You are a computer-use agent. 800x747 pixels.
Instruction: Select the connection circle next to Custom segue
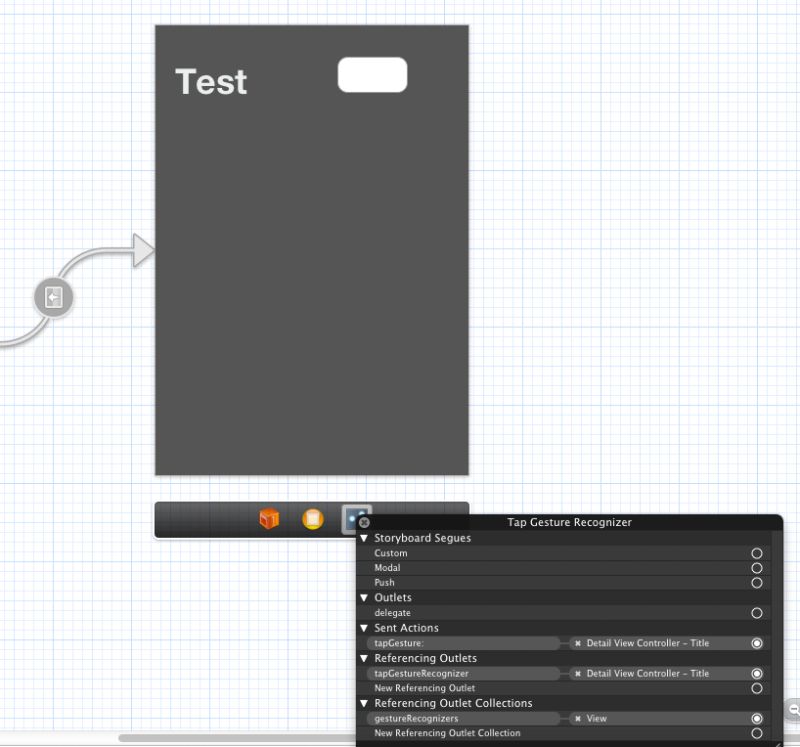click(758, 553)
